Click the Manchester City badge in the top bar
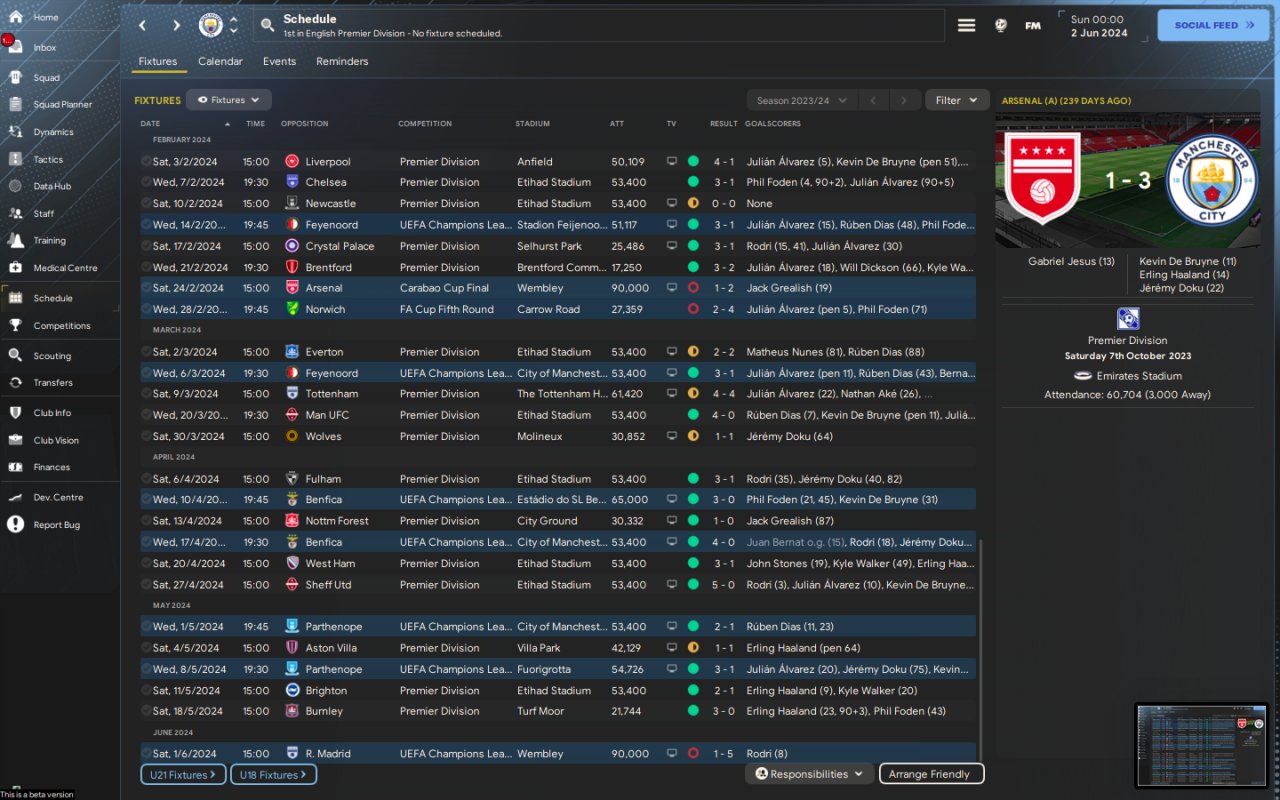1280x800 pixels. [x=210, y=25]
